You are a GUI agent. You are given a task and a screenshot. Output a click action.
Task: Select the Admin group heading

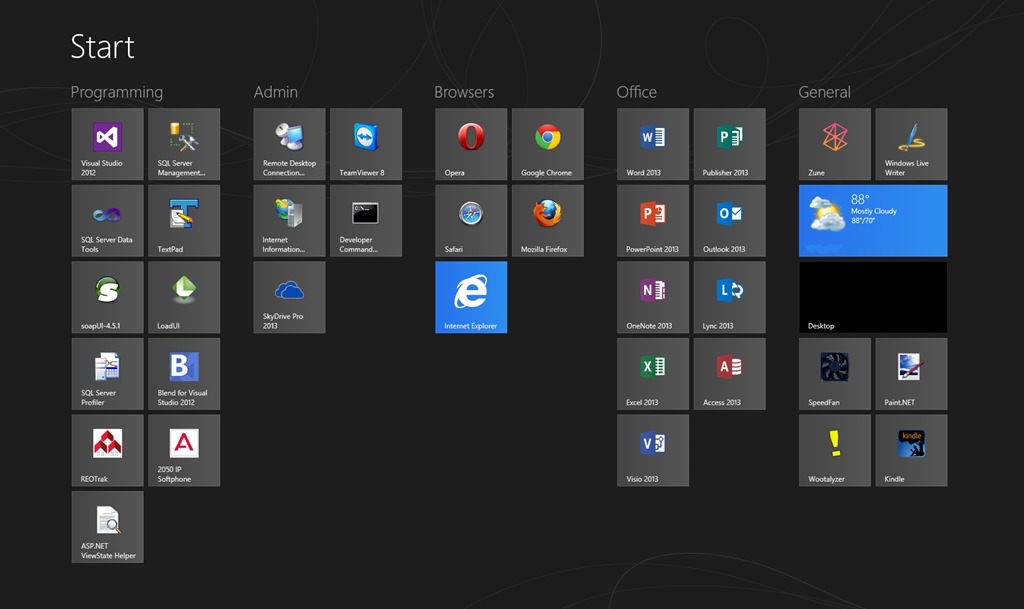coord(276,92)
